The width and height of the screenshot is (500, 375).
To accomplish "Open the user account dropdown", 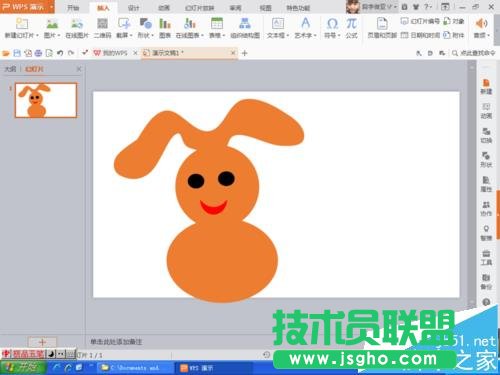I will (x=379, y=7).
